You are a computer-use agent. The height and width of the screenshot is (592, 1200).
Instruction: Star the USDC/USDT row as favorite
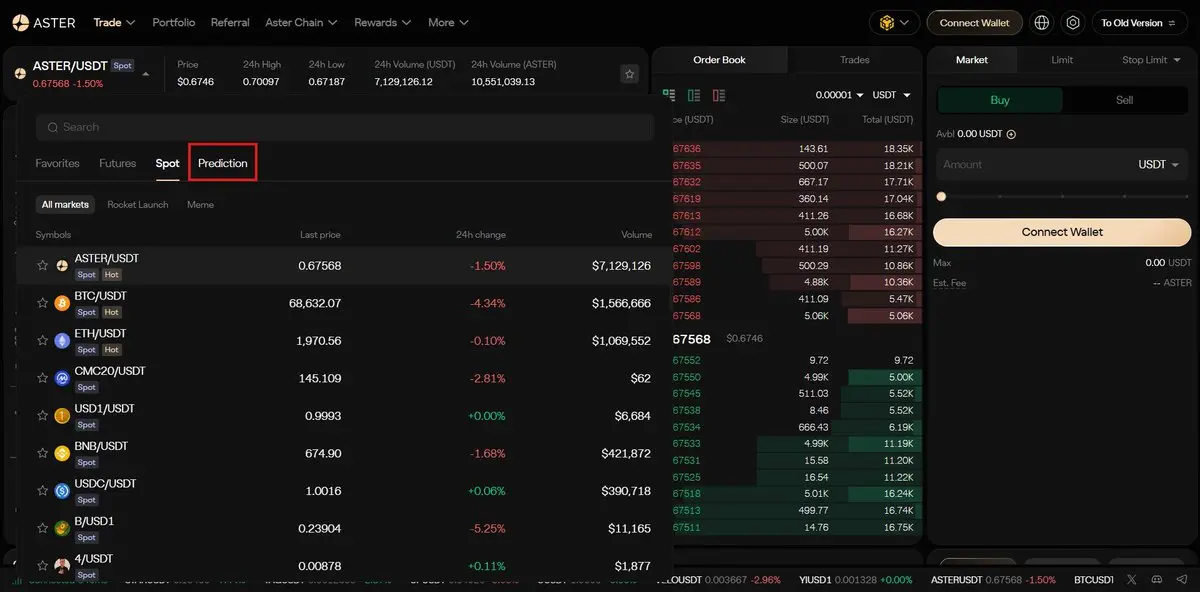[43, 491]
